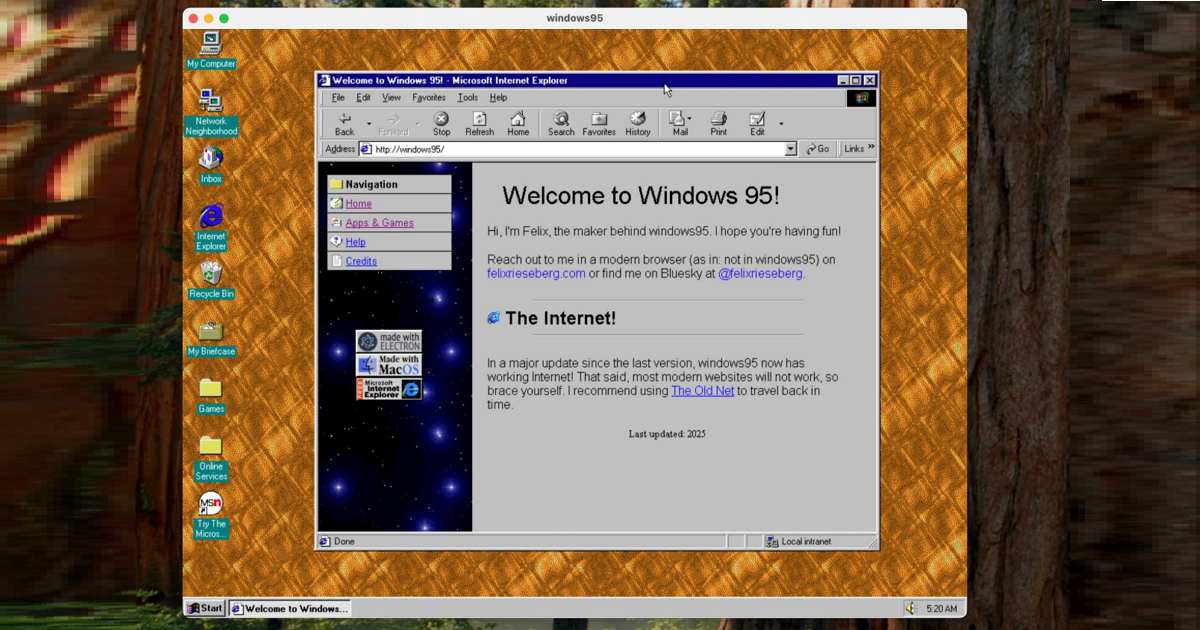Open the @felixrieseberg Bluesky link
The height and width of the screenshot is (630, 1200).
click(760, 273)
